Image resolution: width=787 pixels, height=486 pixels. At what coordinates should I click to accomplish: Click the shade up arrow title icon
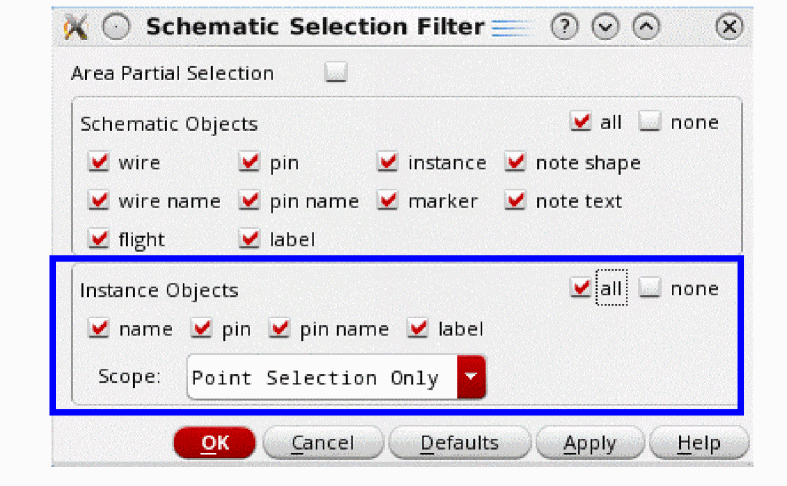[647, 27]
